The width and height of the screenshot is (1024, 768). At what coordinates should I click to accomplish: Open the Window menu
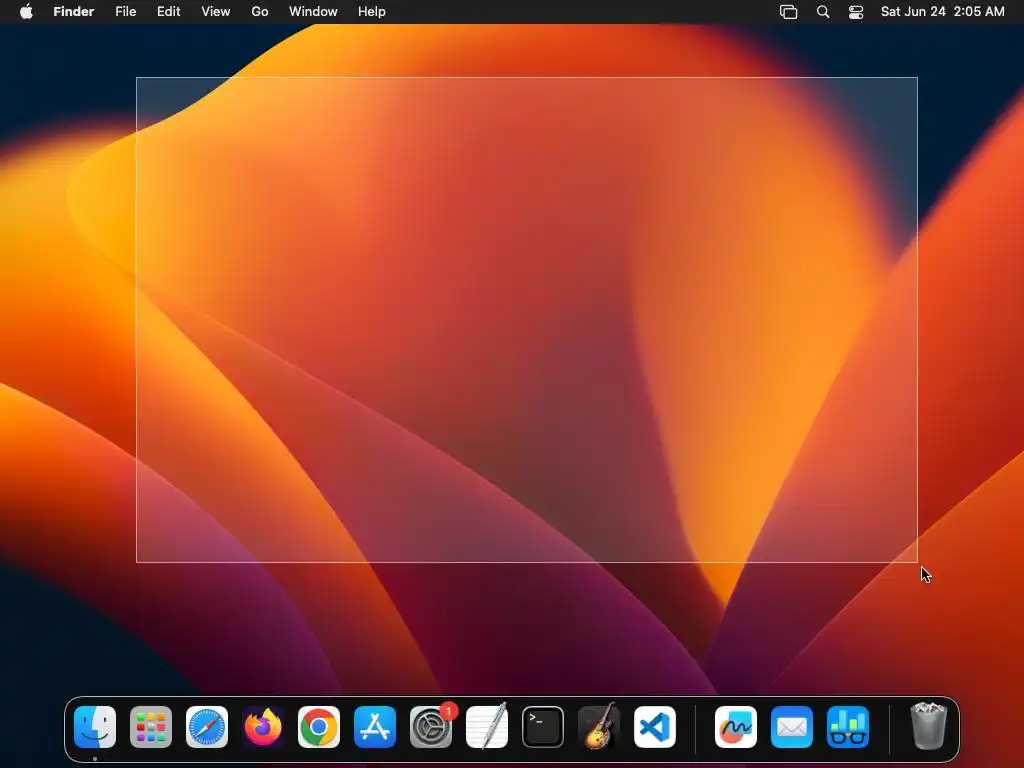[313, 12]
